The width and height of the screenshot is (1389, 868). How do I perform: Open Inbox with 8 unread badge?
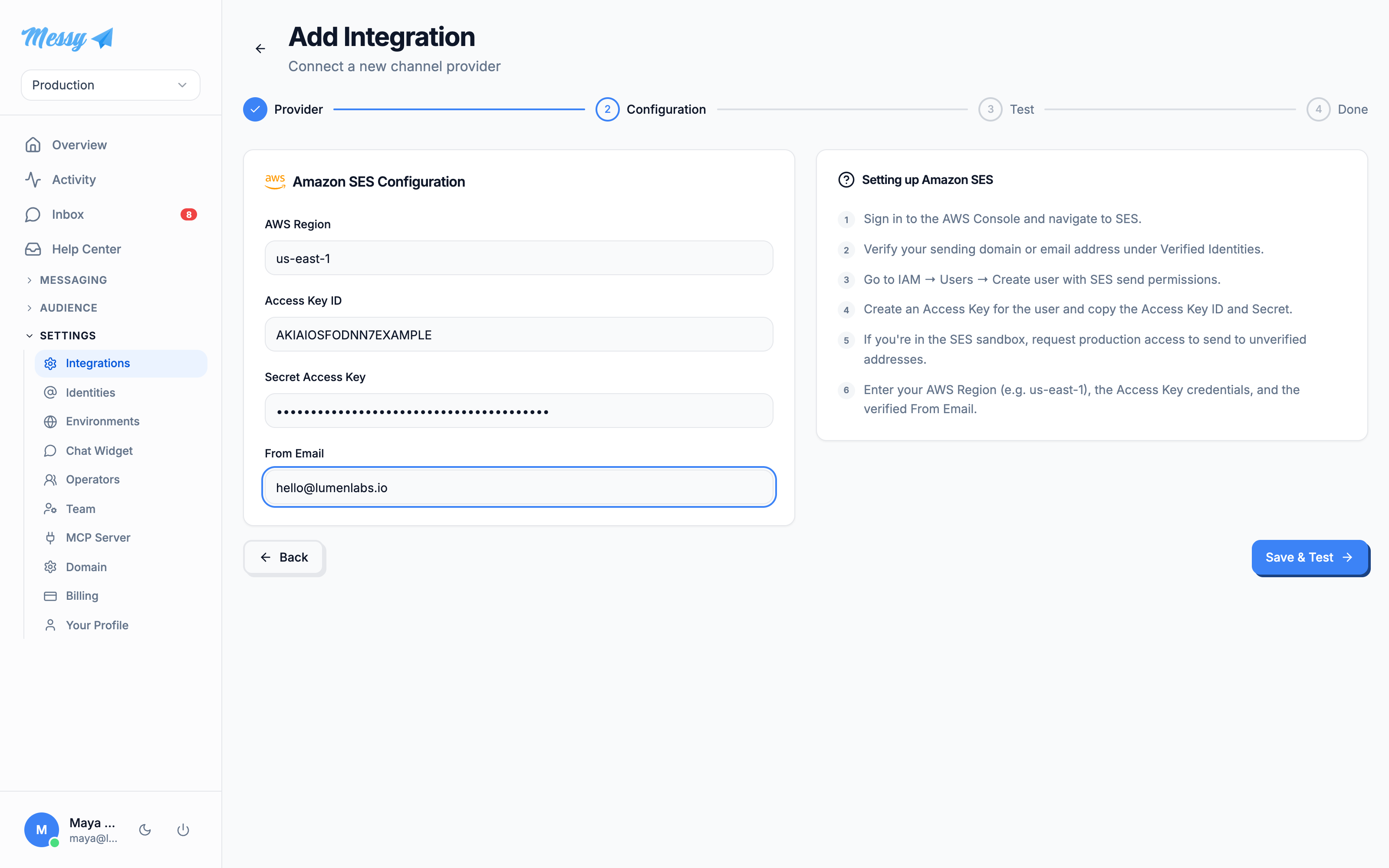pyautogui.click(x=111, y=214)
